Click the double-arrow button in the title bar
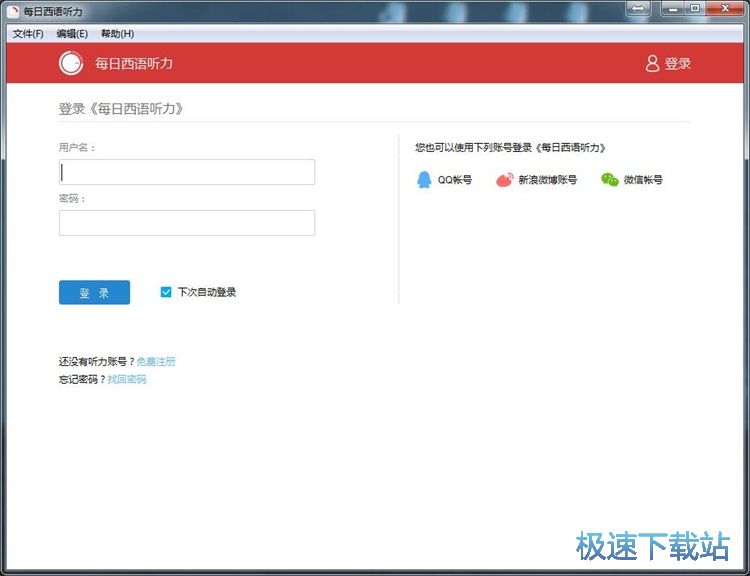 click(x=638, y=9)
